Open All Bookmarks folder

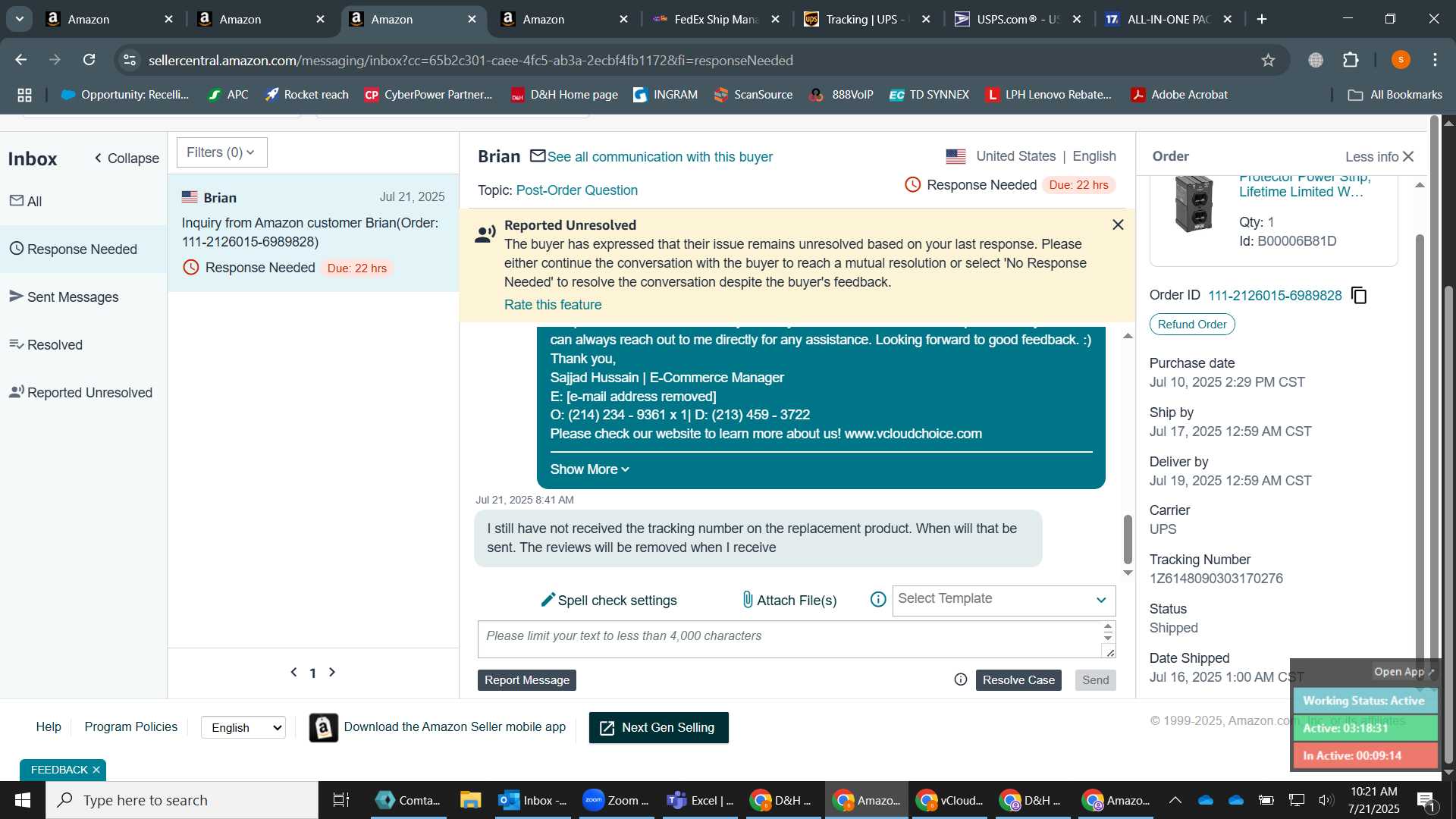(1395, 95)
